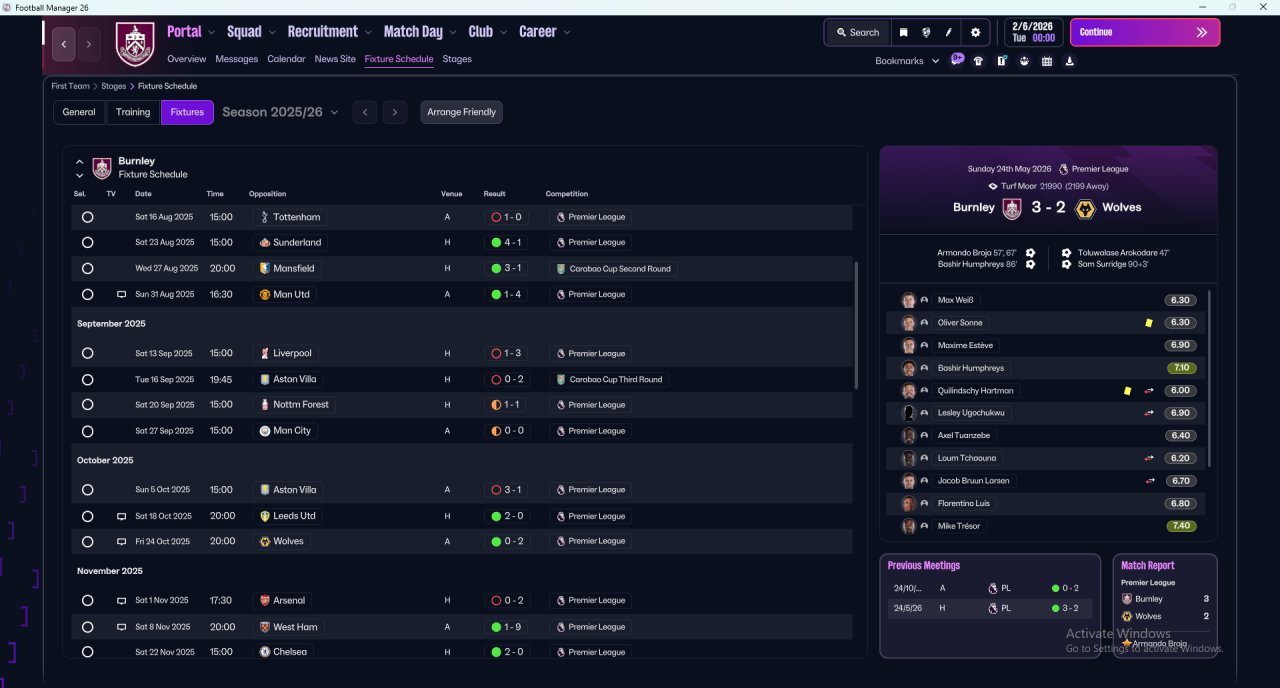Viewport: 1280px width, 688px height.
Task: Click the Continue button
Action: pos(1145,32)
